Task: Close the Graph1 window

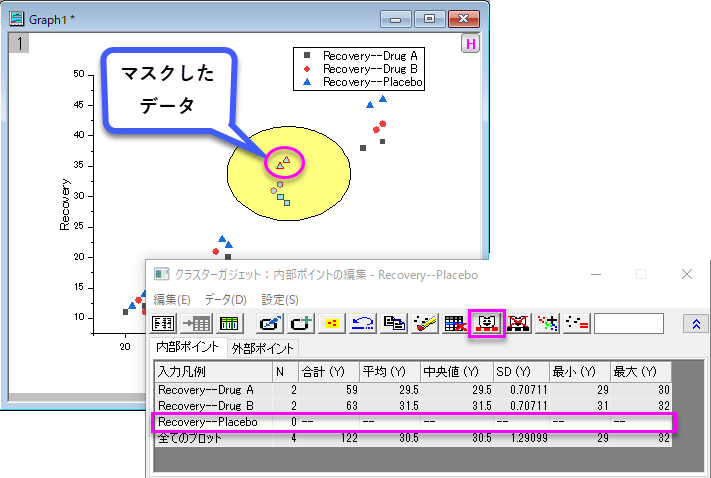Action: point(463,19)
